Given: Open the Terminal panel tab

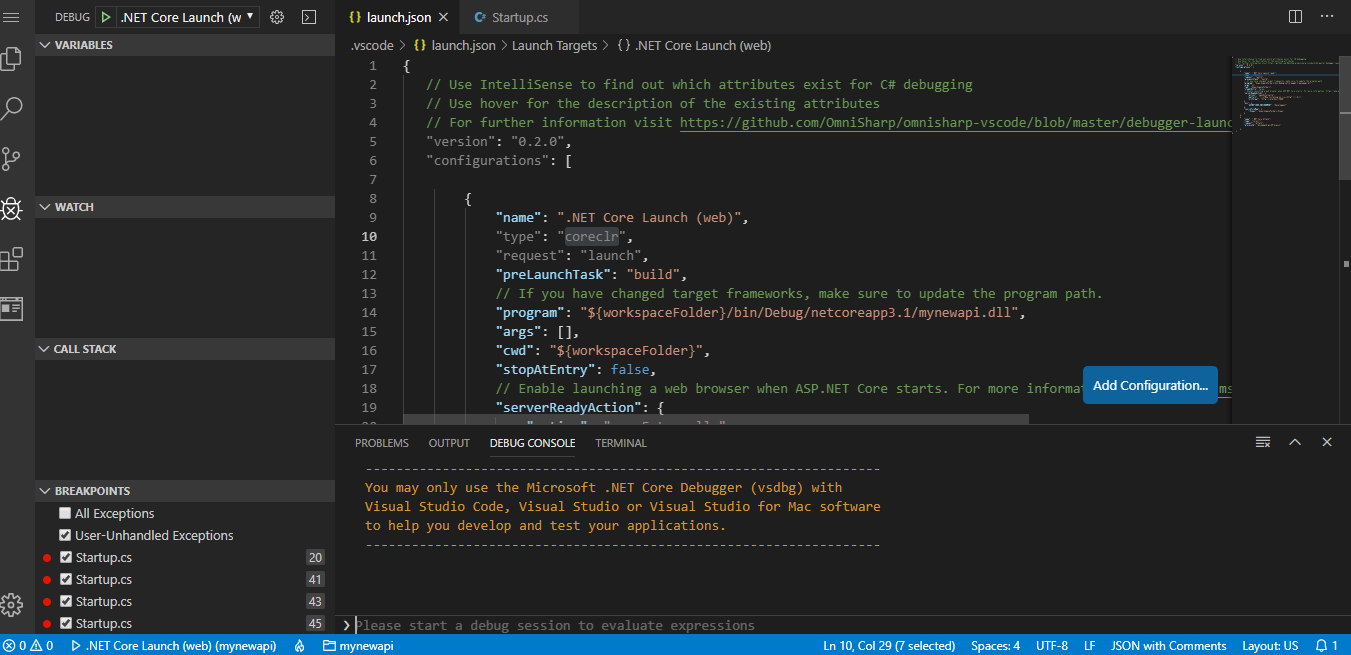Looking at the screenshot, I should [x=620, y=442].
